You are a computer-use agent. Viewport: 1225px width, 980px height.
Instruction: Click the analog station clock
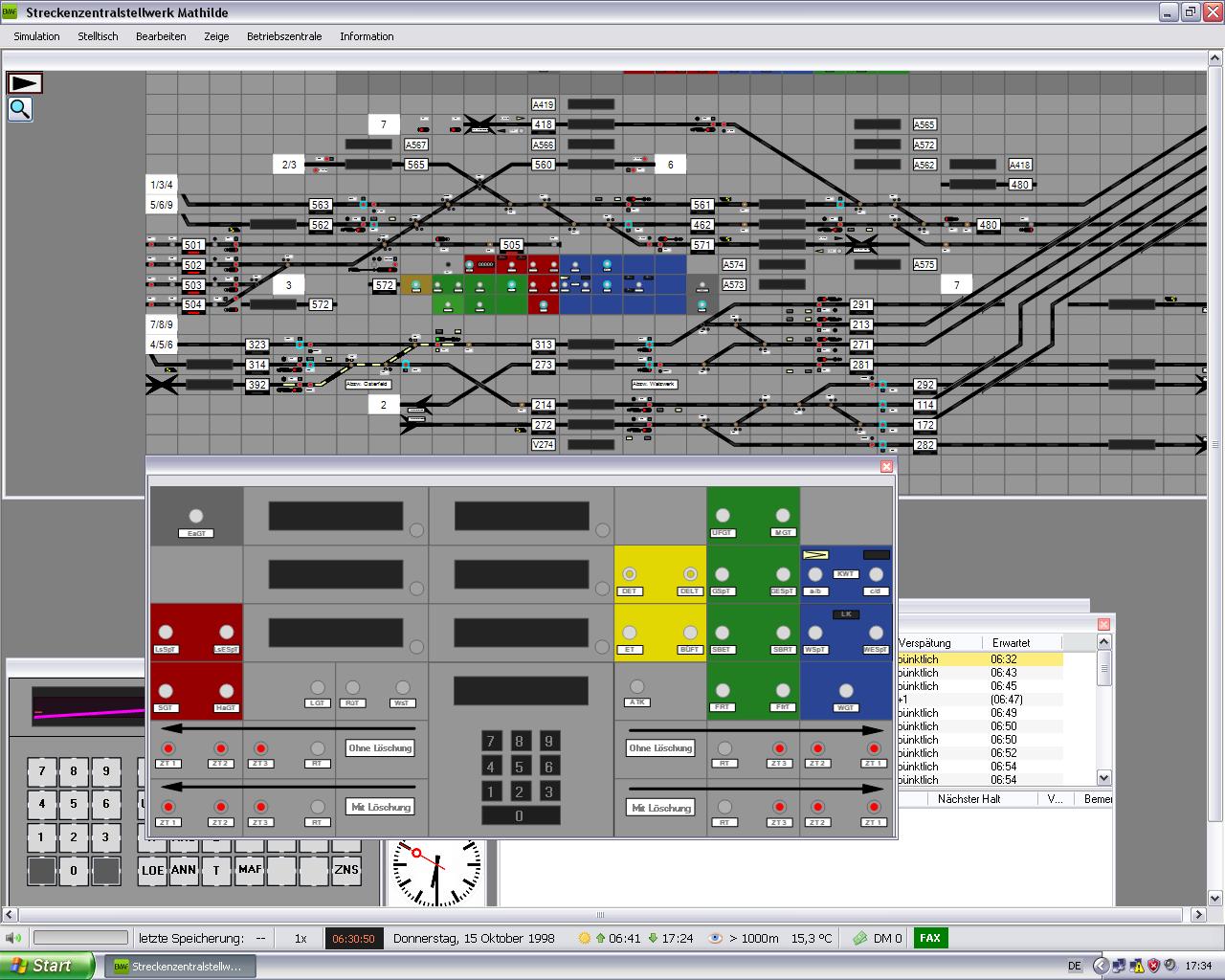coord(435,872)
